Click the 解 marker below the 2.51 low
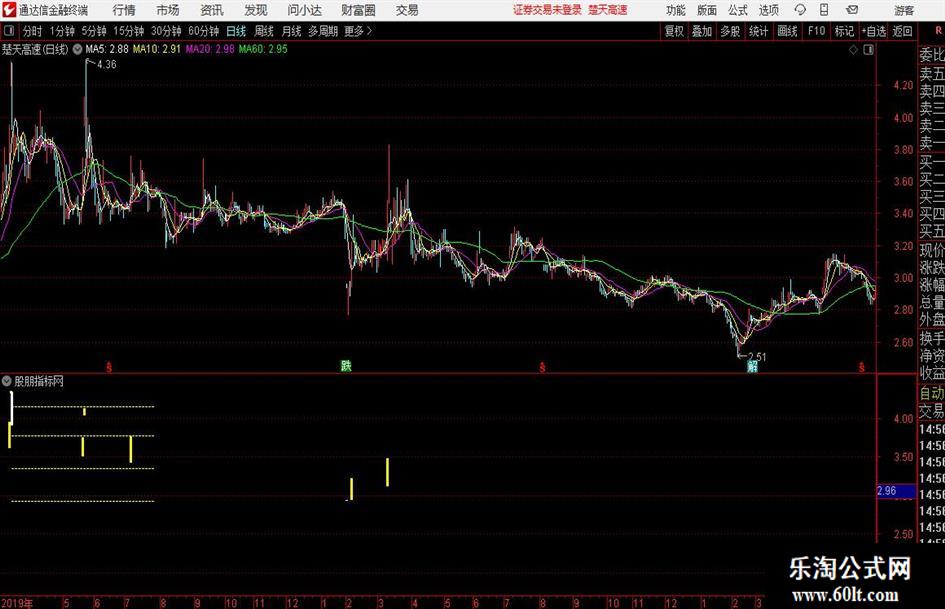Image resolution: width=945 pixels, height=609 pixels. pyautogui.click(x=752, y=366)
